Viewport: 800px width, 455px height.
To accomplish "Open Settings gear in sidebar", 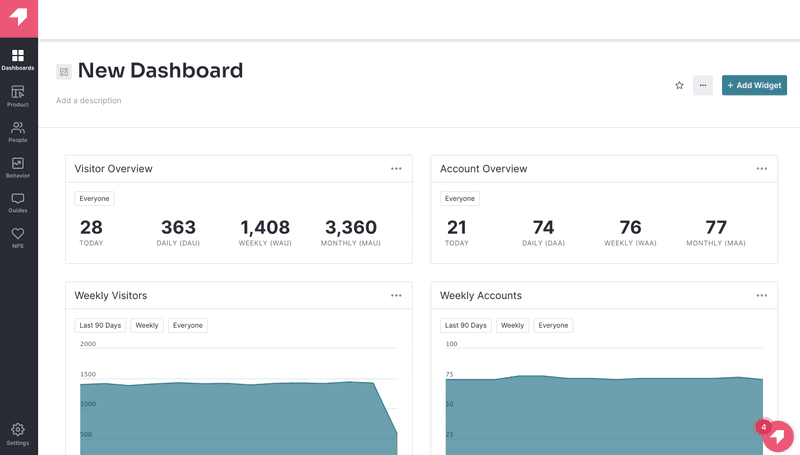I will 18,434.
